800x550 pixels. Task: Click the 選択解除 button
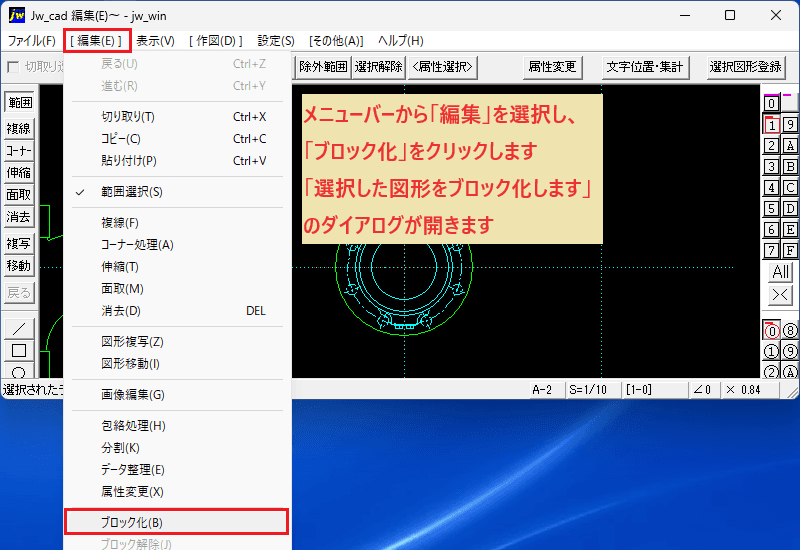tap(379, 67)
